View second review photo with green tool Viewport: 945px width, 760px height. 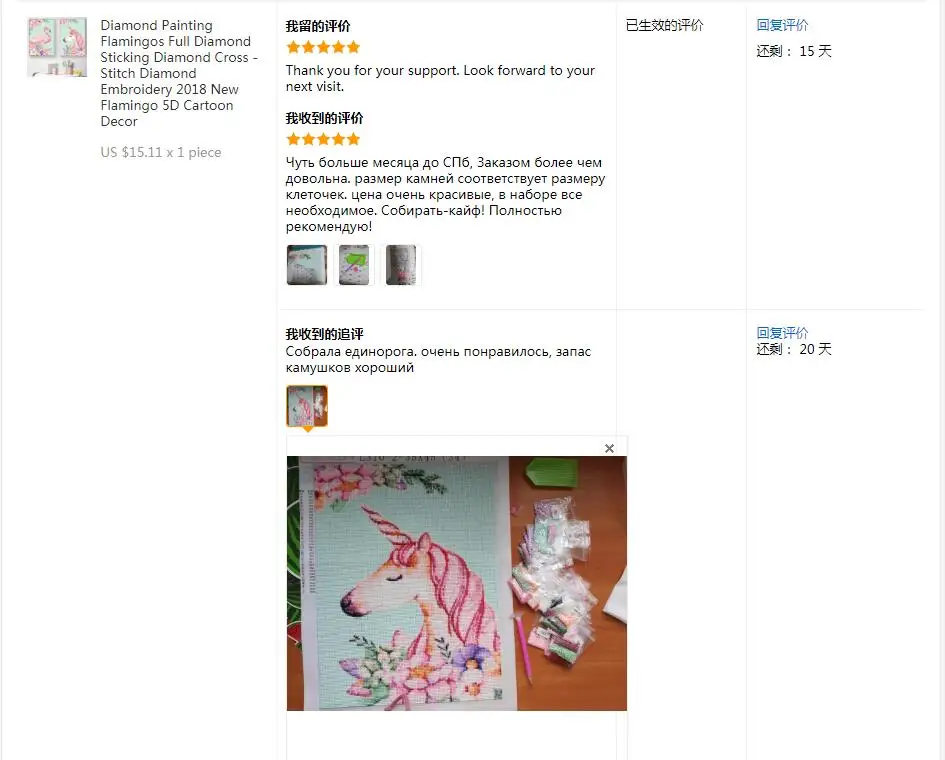354,265
